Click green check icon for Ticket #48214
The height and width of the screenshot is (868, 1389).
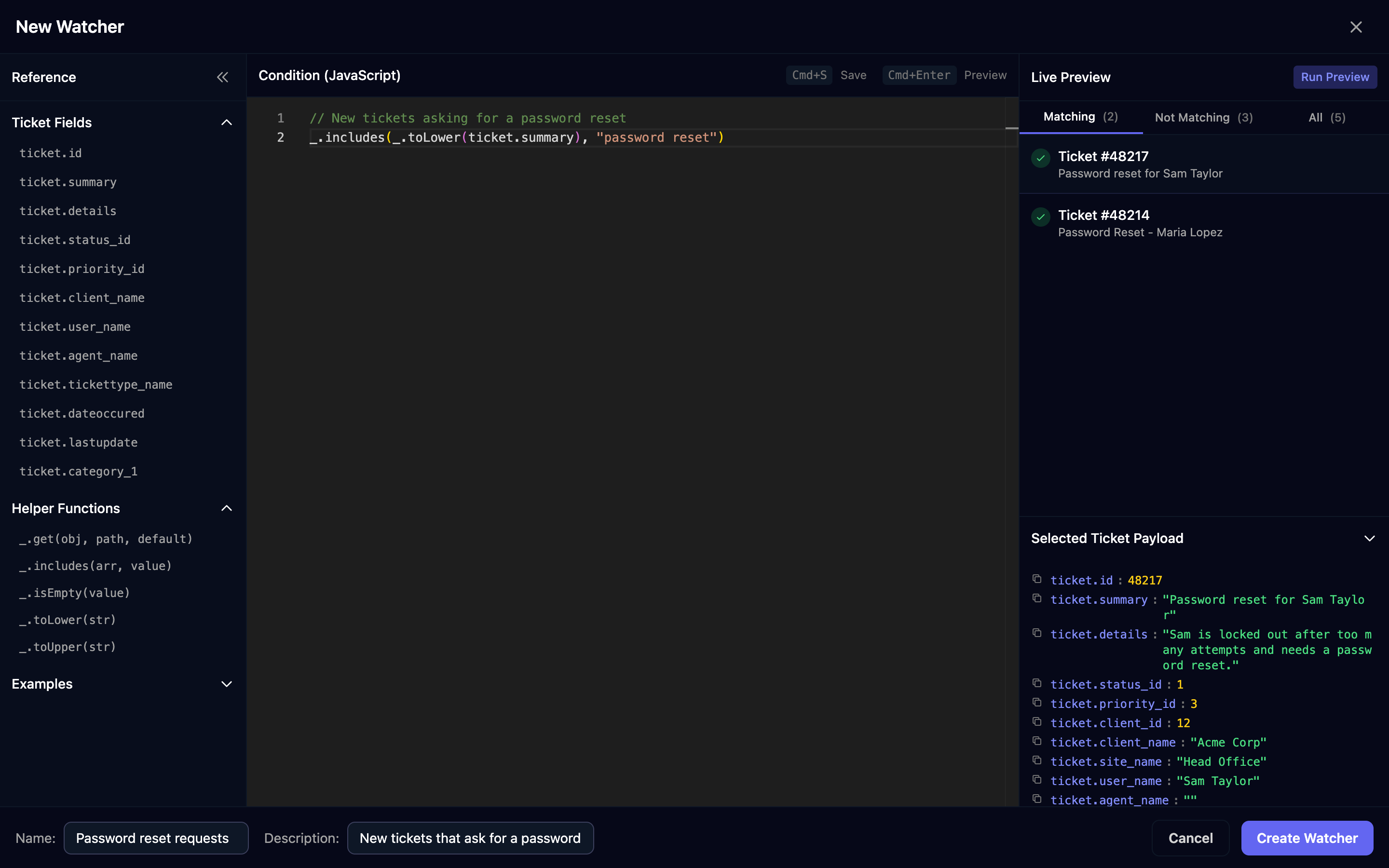click(1041, 217)
